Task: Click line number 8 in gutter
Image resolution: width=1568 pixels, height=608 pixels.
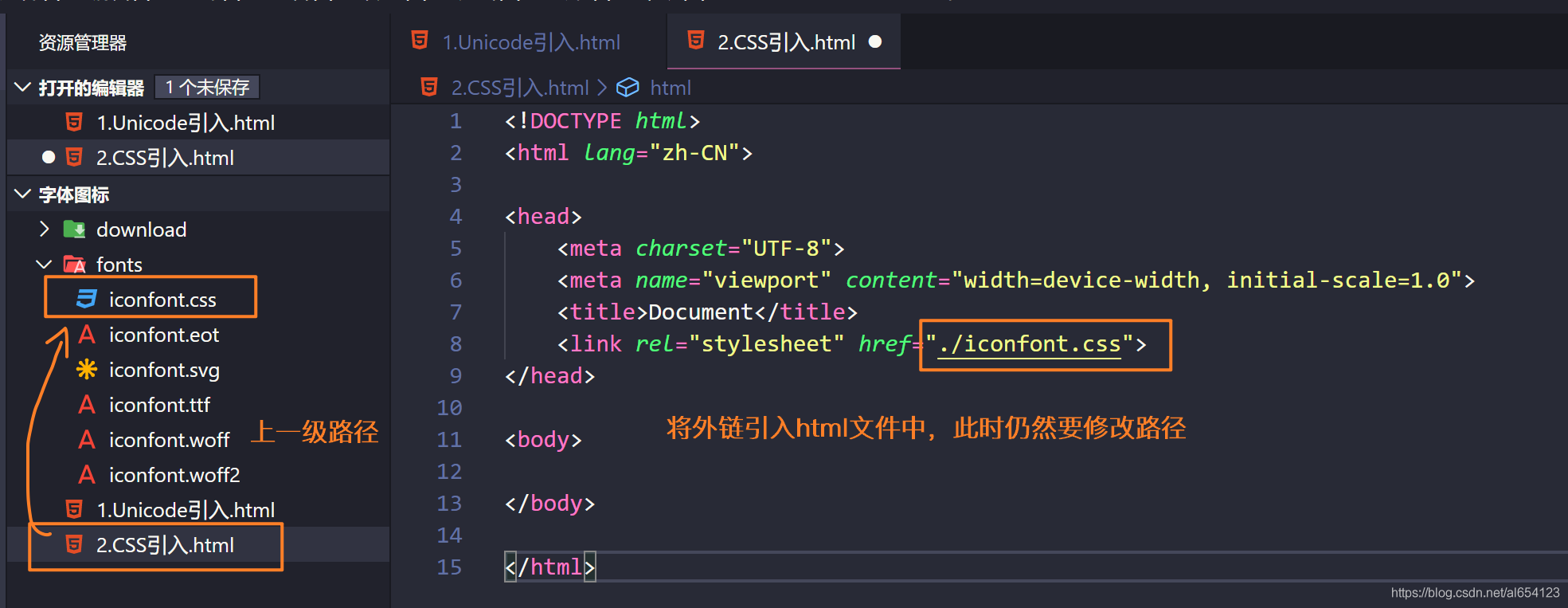Action: [456, 344]
